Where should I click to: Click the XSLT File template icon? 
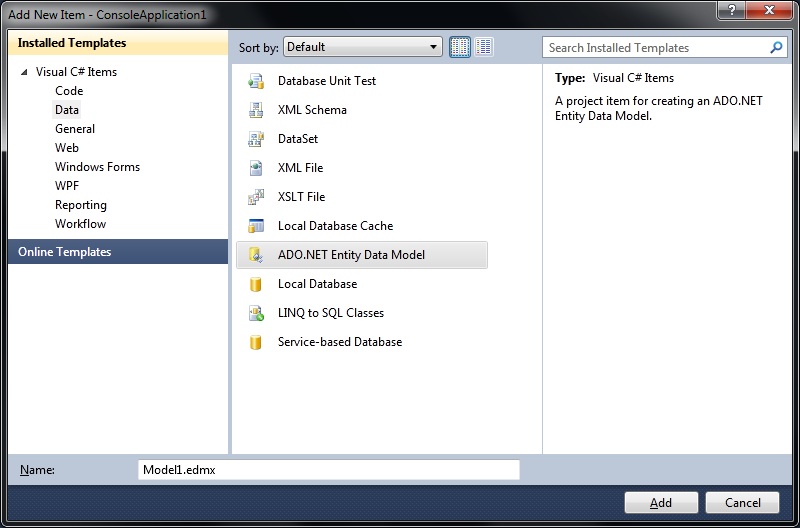(x=256, y=197)
